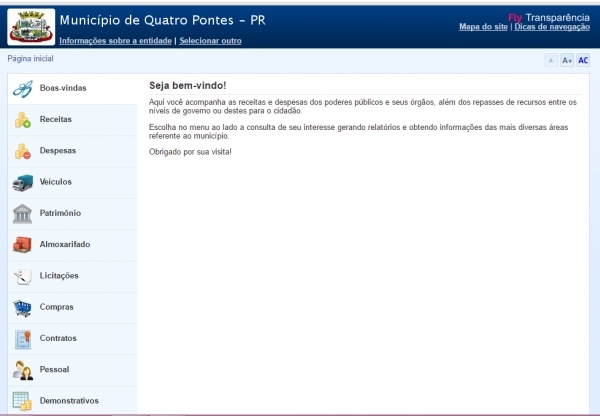Increase font size with A+ button
The width and height of the screenshot is (600, 416).
[x=567, y=61]
